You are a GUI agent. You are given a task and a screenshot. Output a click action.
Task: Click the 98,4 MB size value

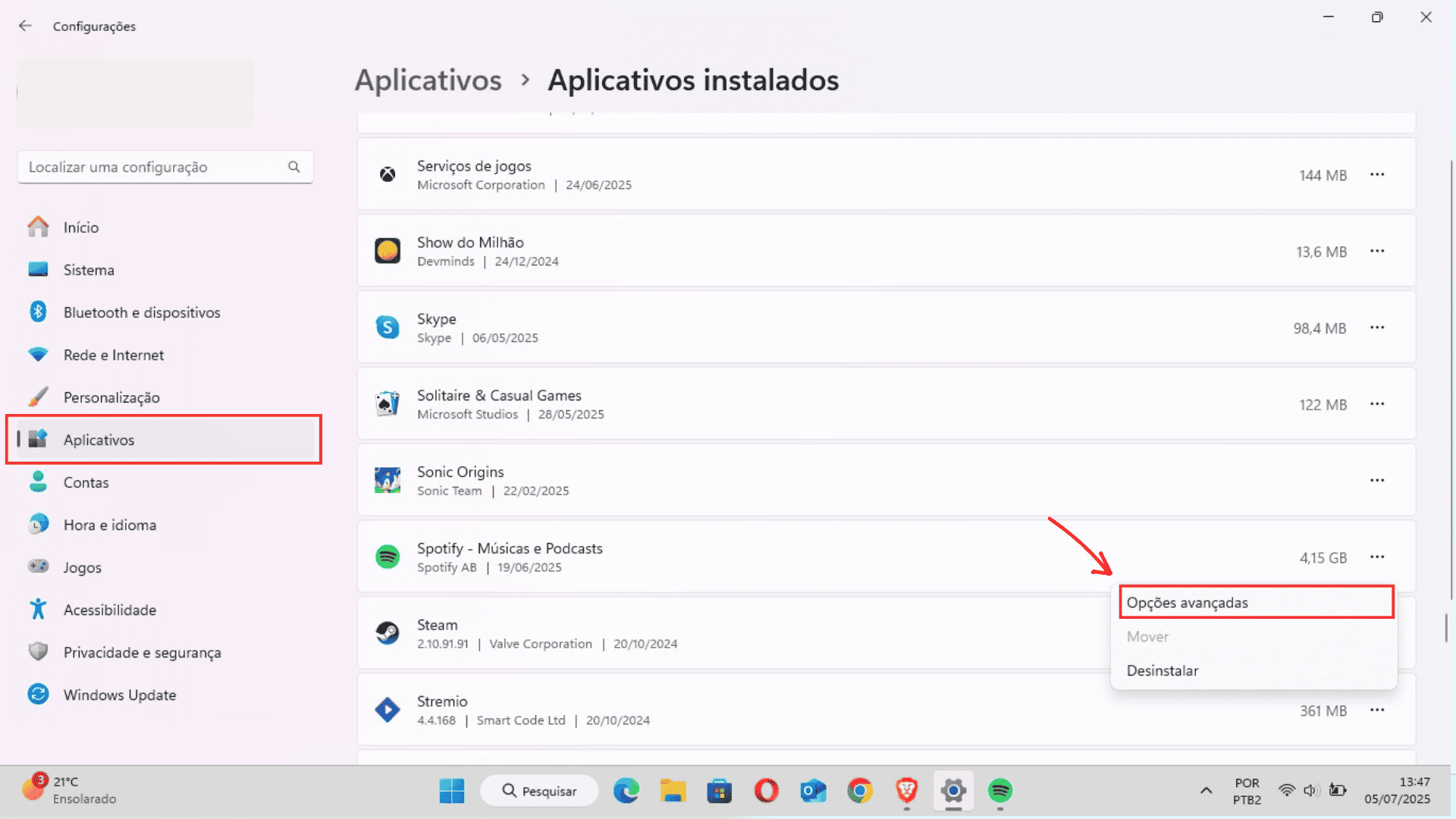pos(1319,328)
